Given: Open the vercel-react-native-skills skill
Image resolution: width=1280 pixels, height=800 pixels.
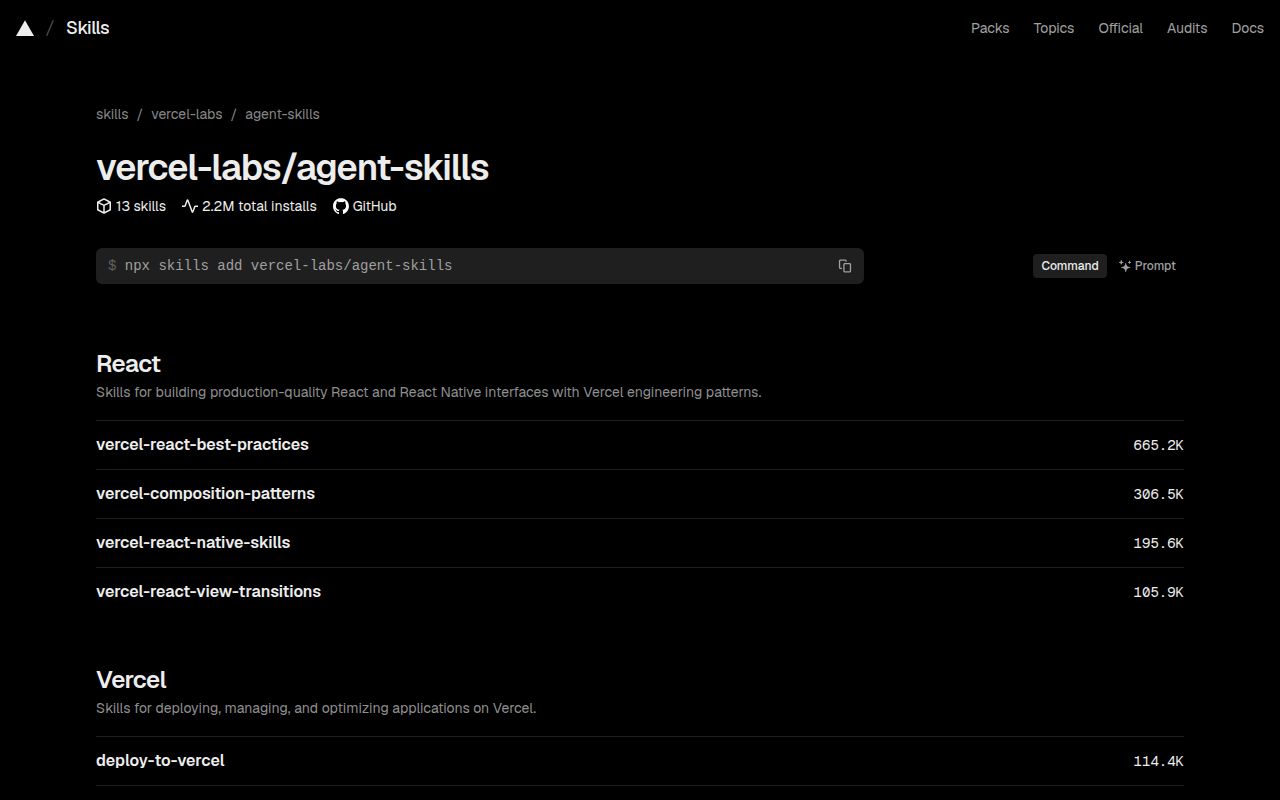Looking at the screenshot, I should click(640, 543).
